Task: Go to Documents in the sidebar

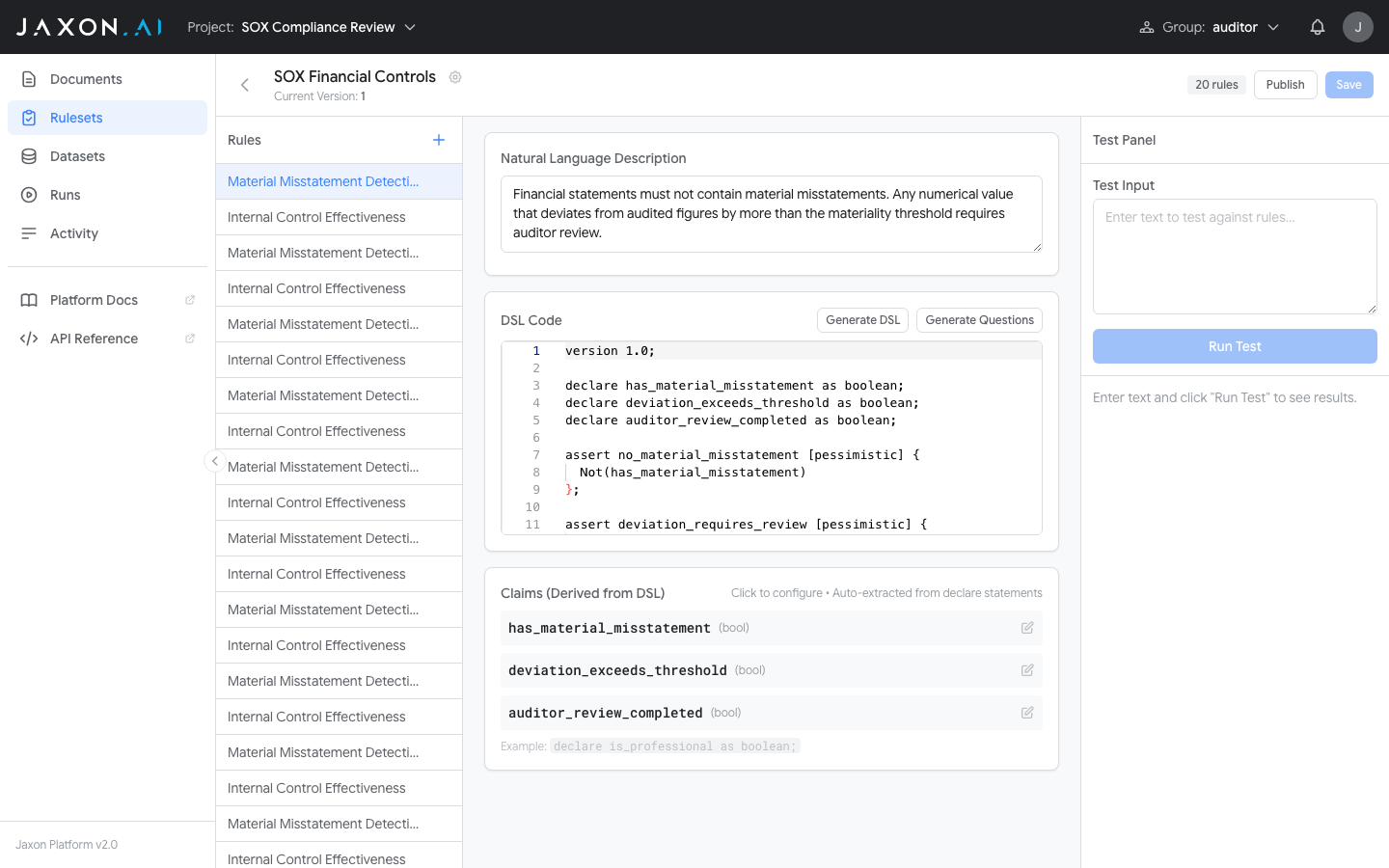Action: pos(86,79)
